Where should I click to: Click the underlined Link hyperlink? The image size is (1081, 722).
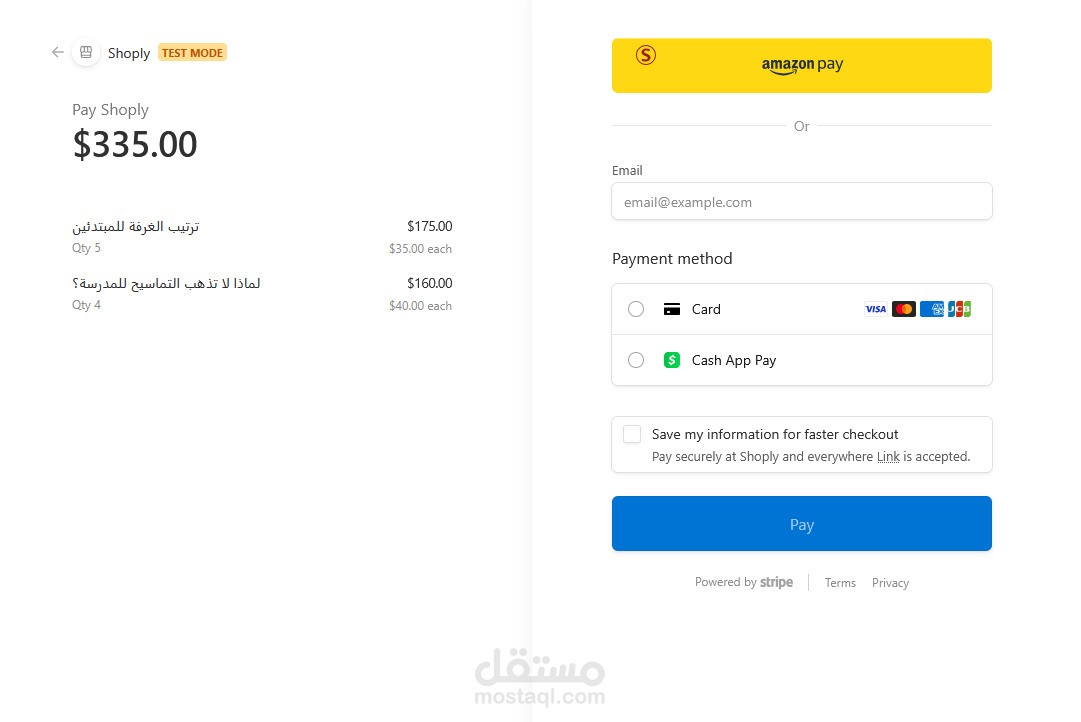click(888, 457)
